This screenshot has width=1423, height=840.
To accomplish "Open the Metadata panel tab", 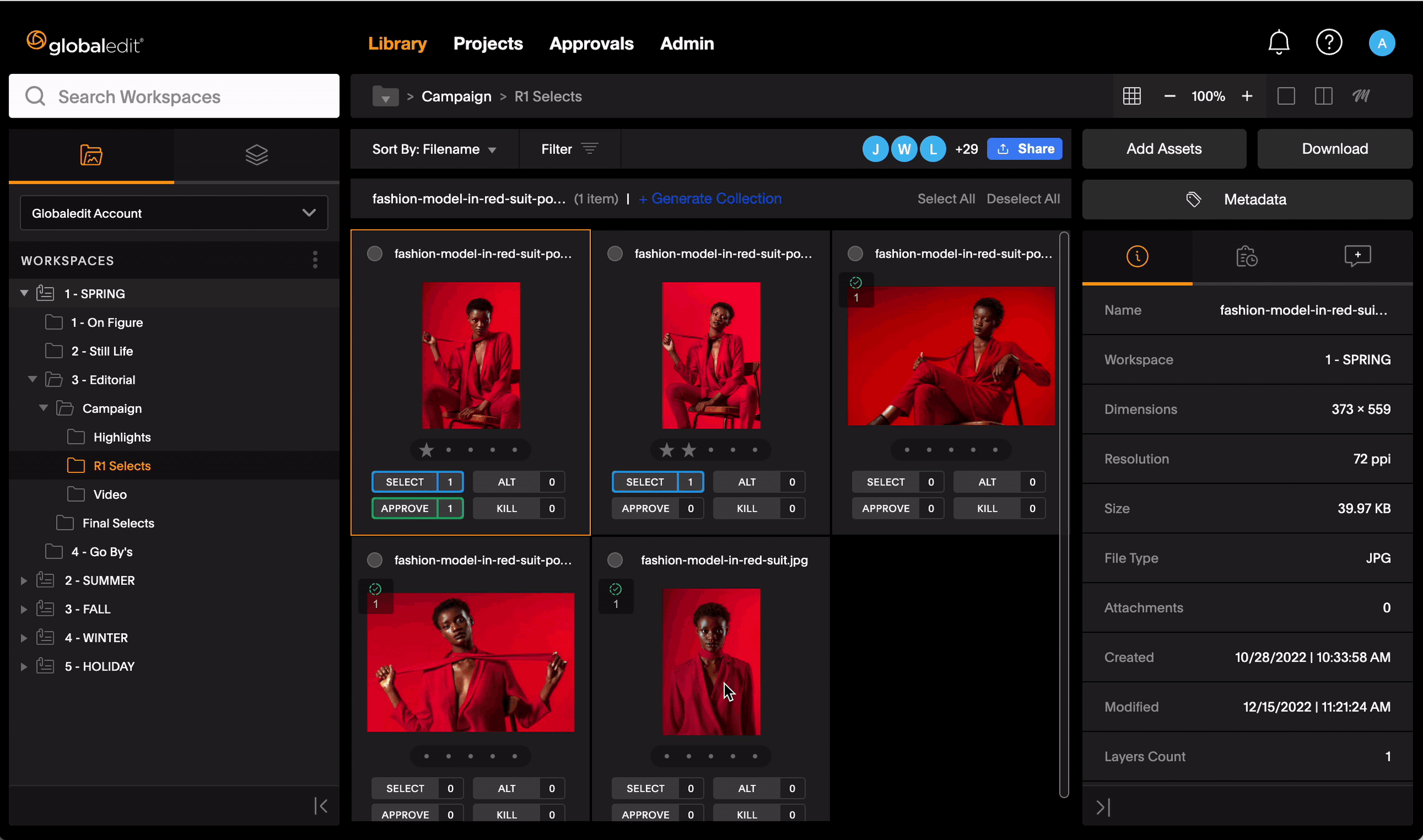I will click(1246, 199).
